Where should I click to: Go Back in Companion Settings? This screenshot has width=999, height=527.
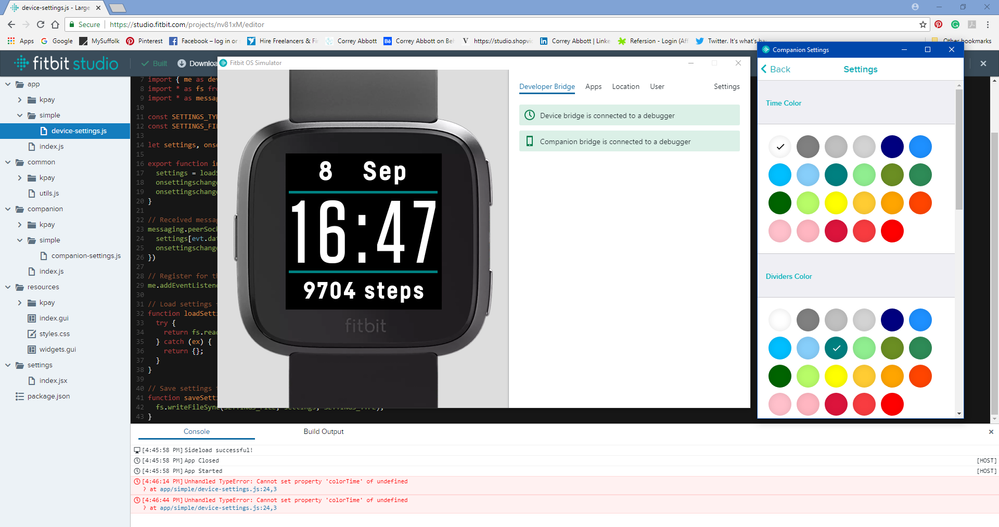pos(775,69)
